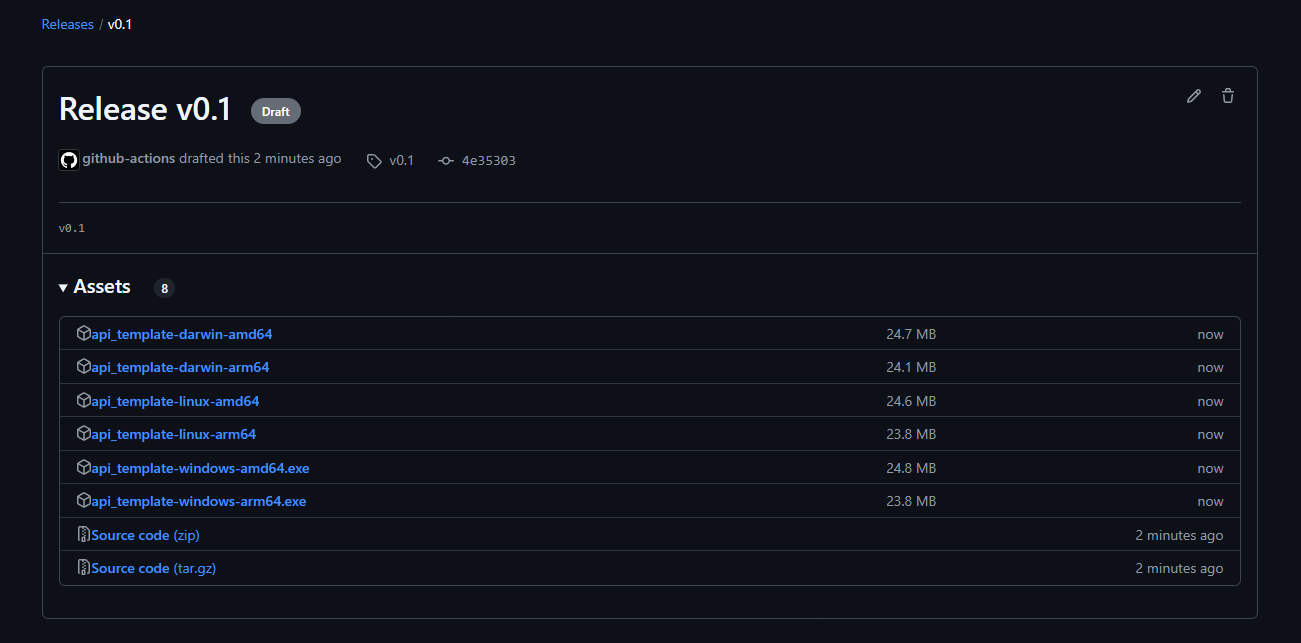1301x643 pixels.
Task: Click the archive icon beside Source code (tar.gz)
Action: tap(84, 567)
